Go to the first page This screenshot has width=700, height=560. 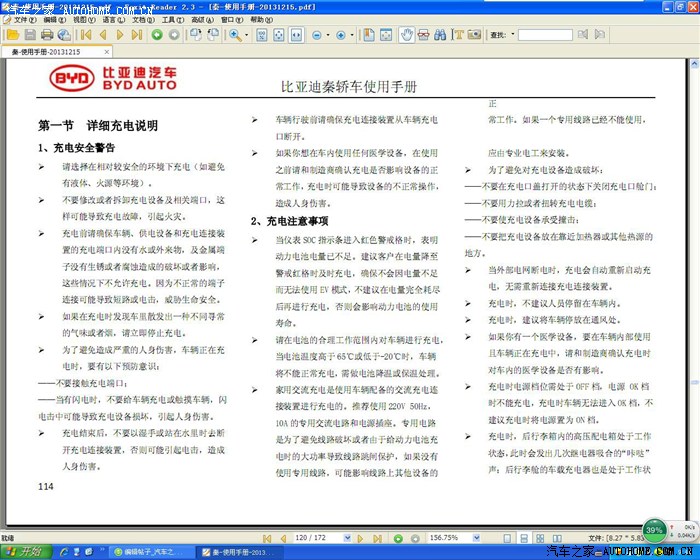[x=88, y=34]
